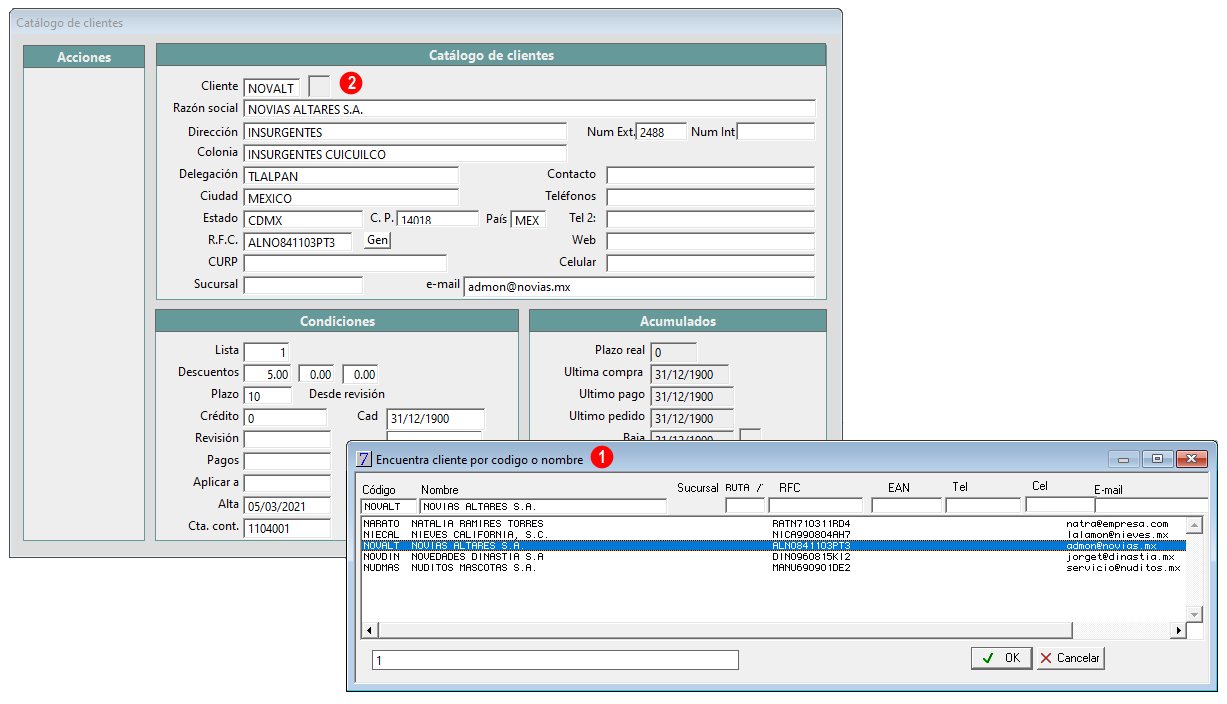Screen dimensions: 1227x704
Task: Click the Revisión field
Action: [287, 439]
